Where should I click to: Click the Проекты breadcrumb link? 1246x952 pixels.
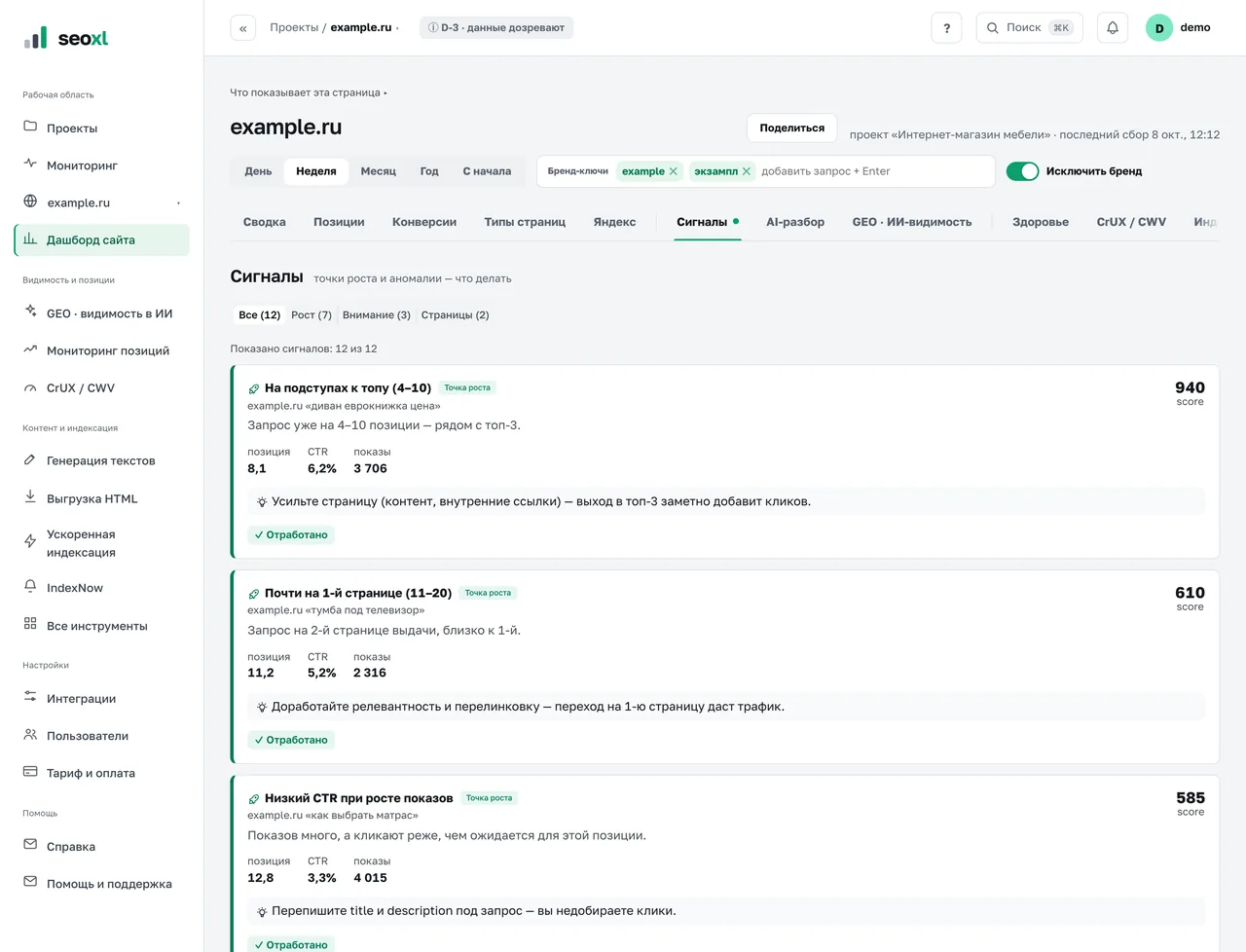coord(294,27)
